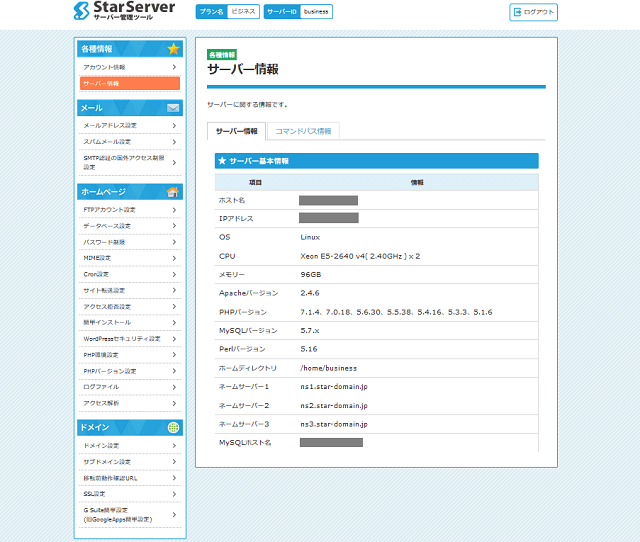The image size is (640, 542).
Task: Click the Apache version 2.4.6 value
Action: coord(310,293)
